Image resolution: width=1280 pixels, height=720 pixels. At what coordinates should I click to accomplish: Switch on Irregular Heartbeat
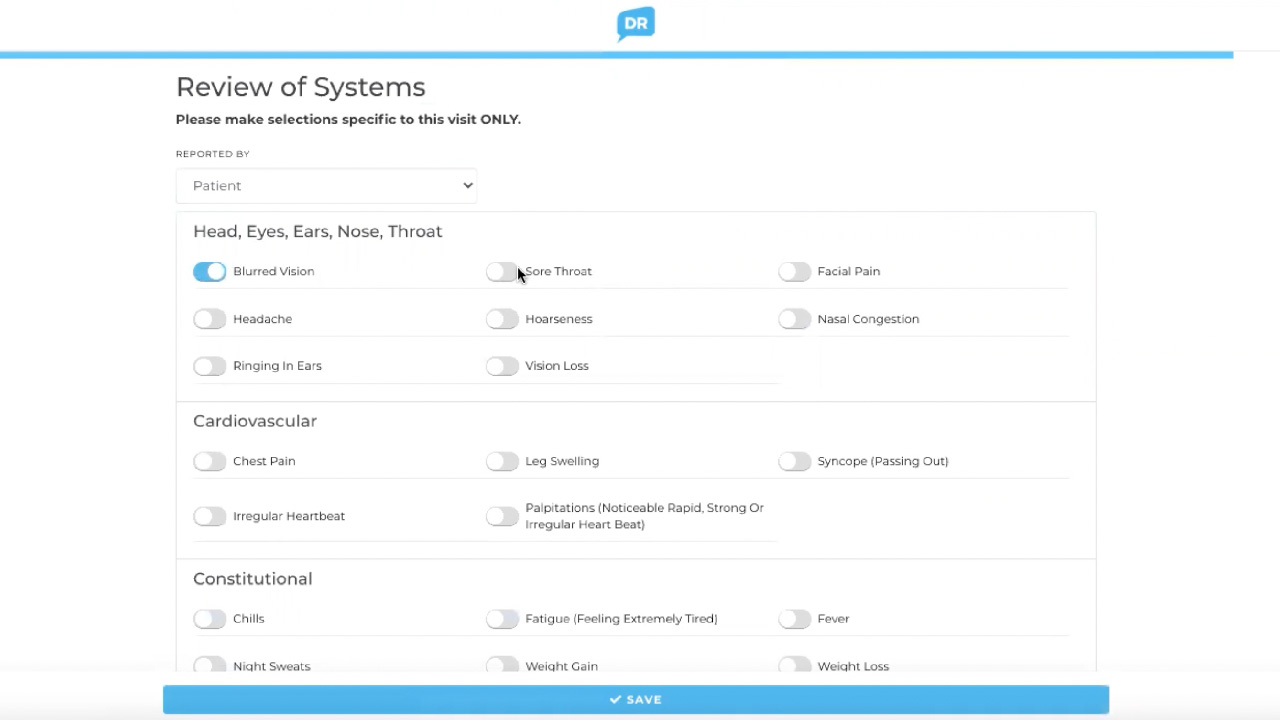coord(210,516)
